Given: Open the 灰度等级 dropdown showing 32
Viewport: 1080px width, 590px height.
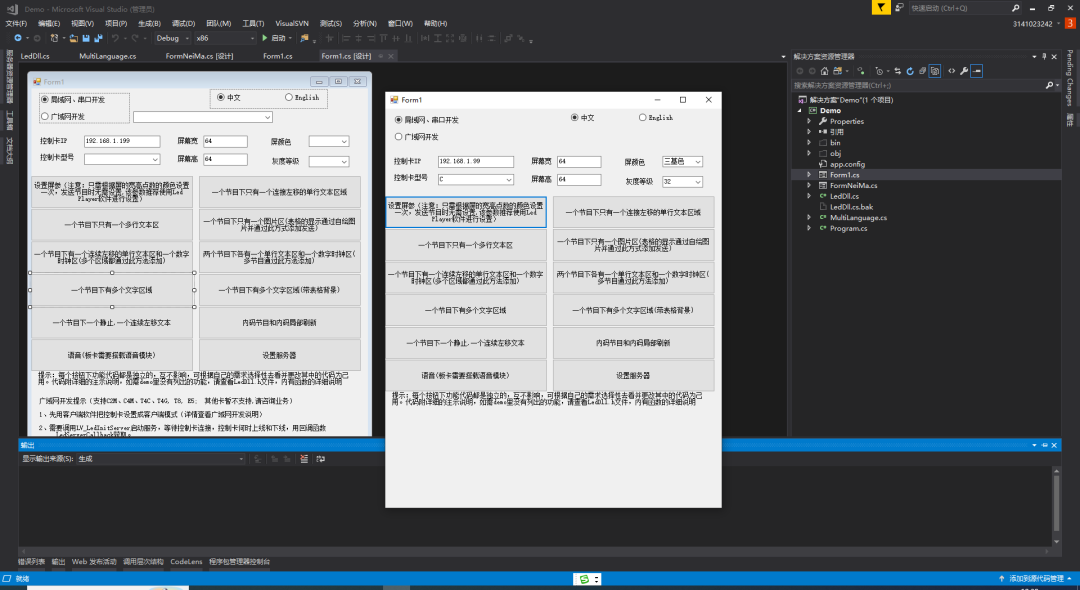Looking at the screenshot, I should (682, 181).
